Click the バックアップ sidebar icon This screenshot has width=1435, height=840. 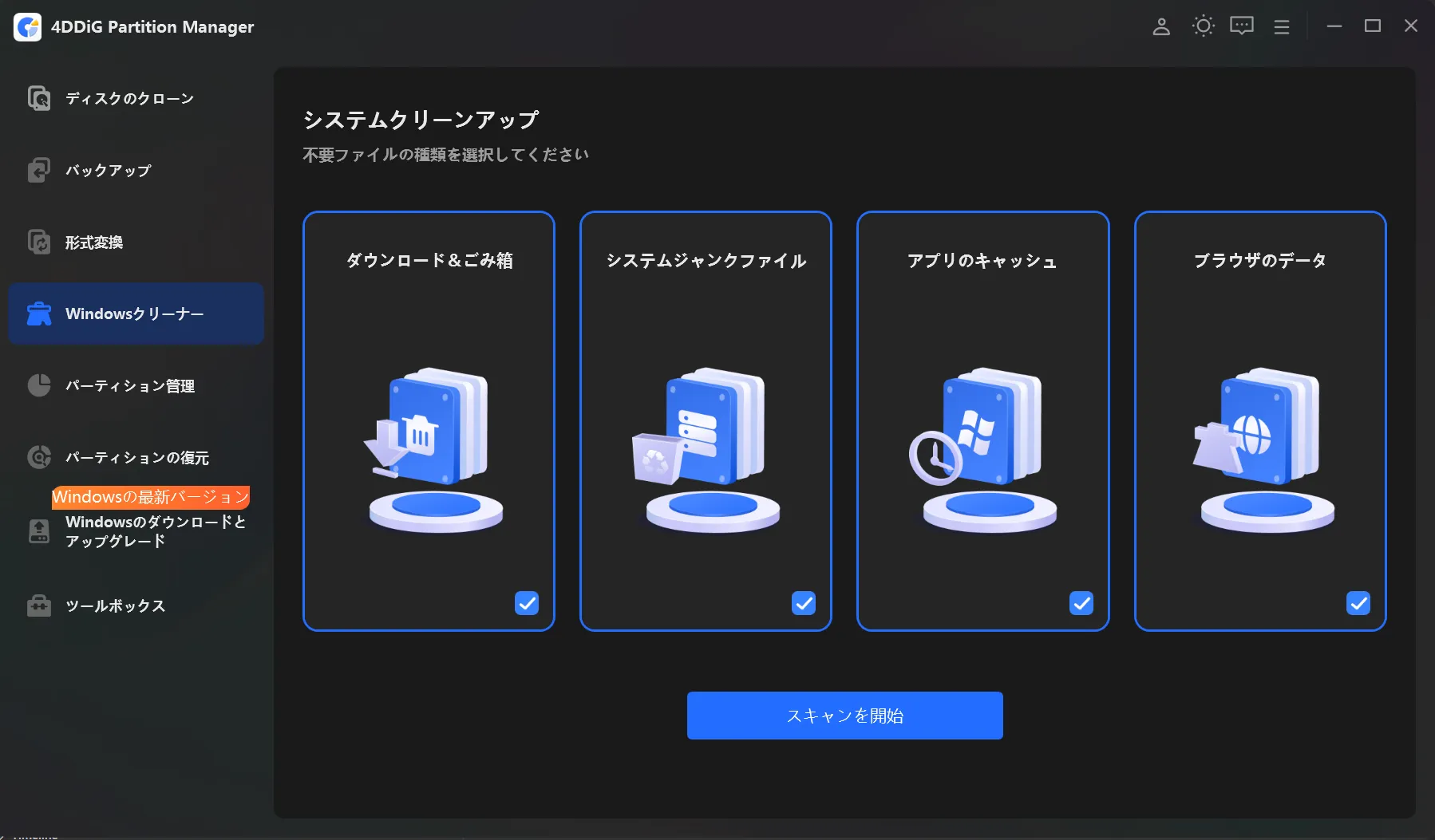[x=39, y=170]
